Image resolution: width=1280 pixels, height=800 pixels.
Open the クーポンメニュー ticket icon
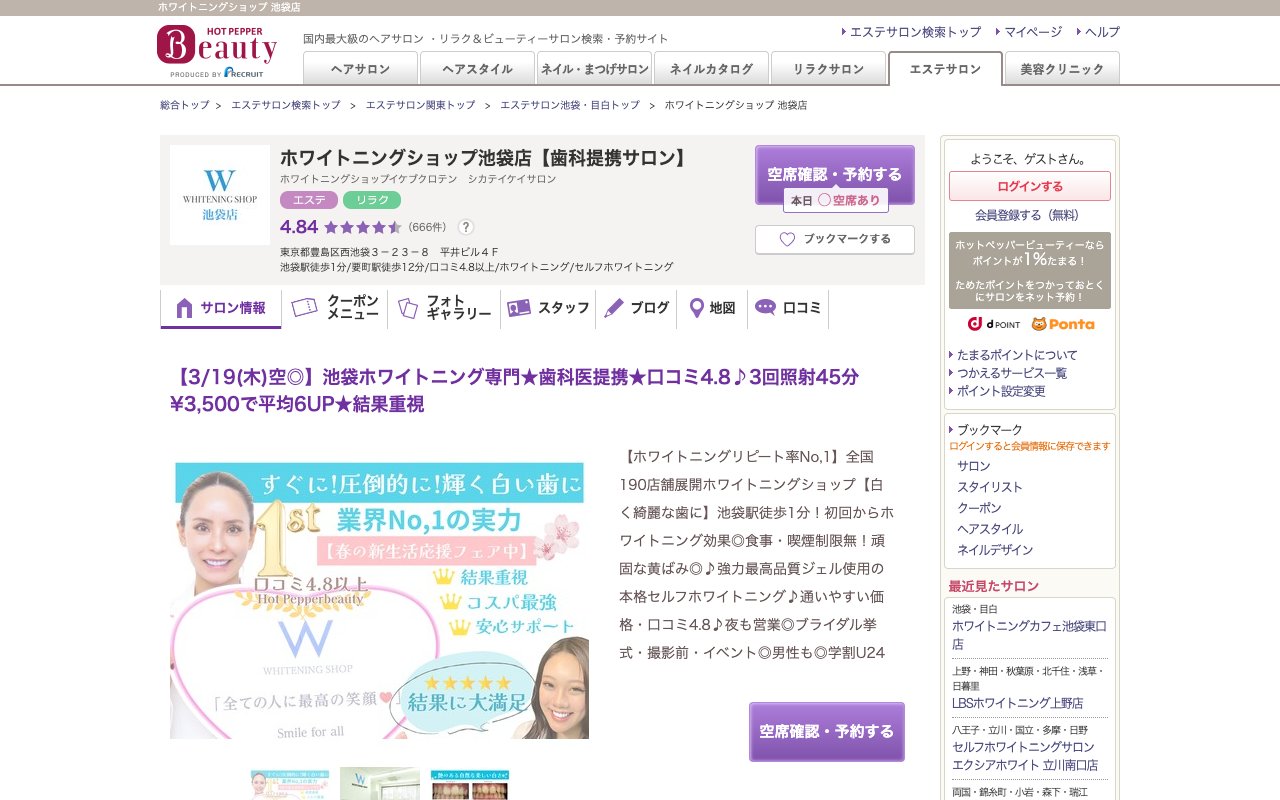(302, 308)
